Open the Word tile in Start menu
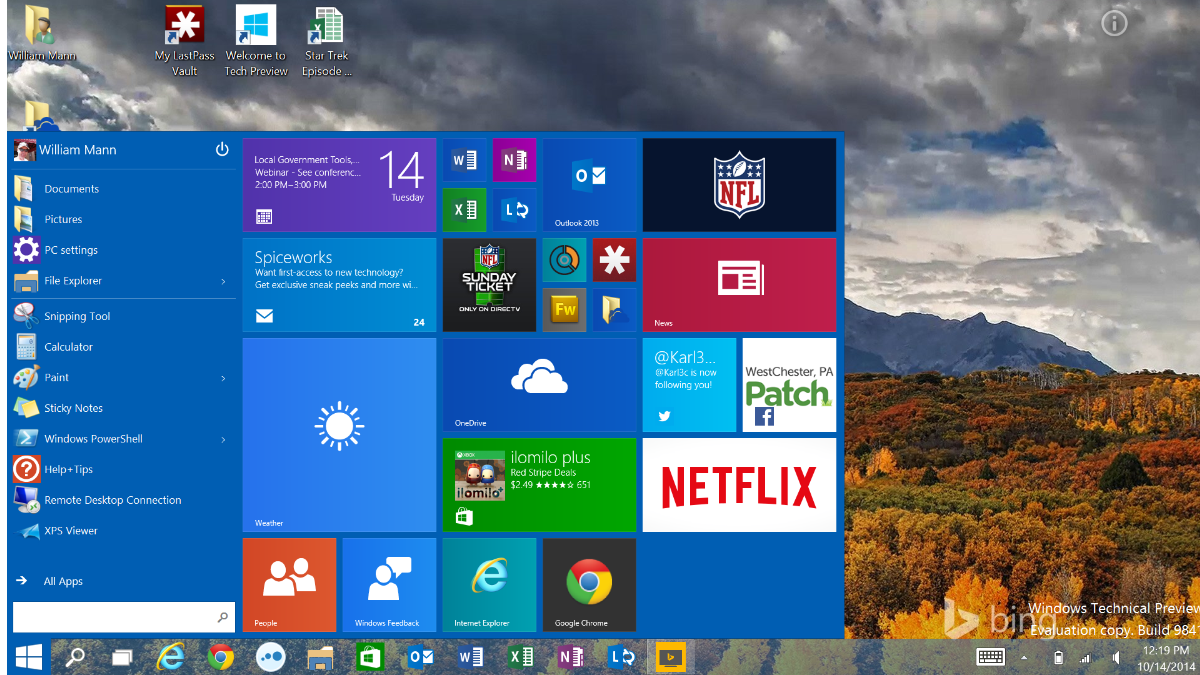The image size is (1200, 675). pos(464,160)
